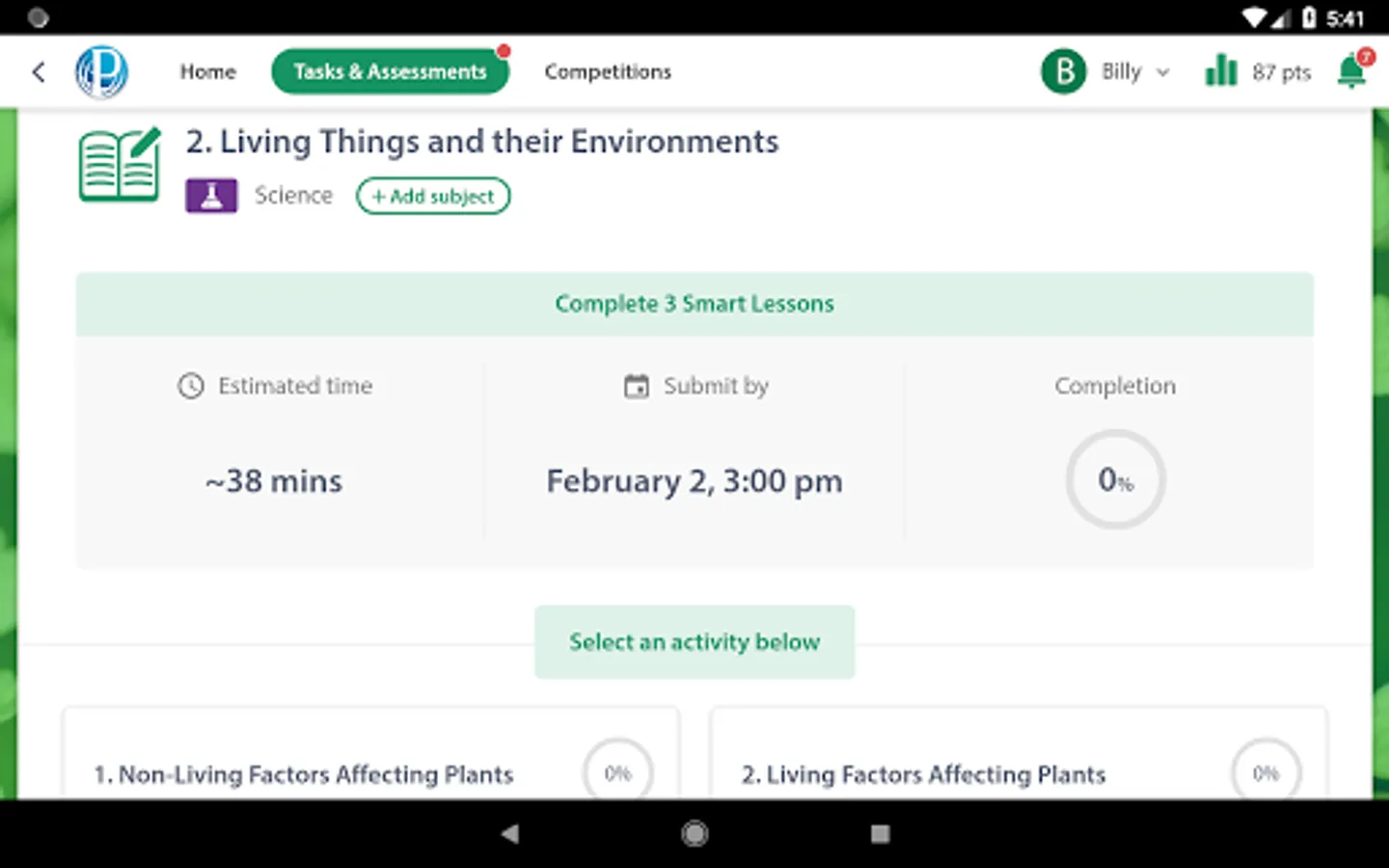Open Non-Living Factors Affecting Plants lesson

coord(304,773)
